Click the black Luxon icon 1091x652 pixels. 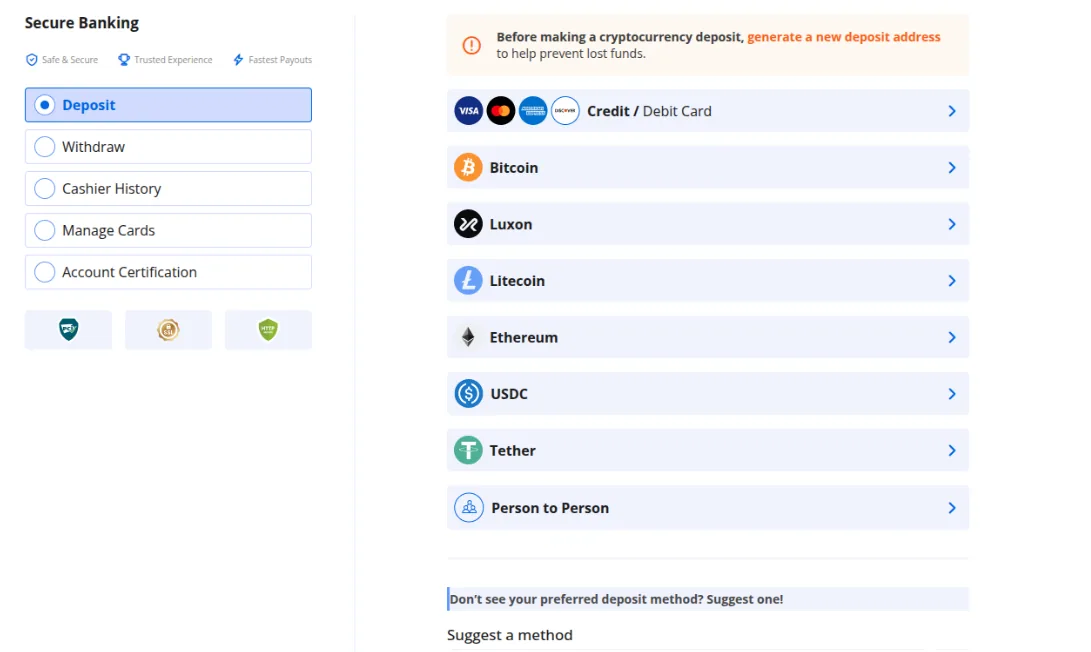pos(468,224)
